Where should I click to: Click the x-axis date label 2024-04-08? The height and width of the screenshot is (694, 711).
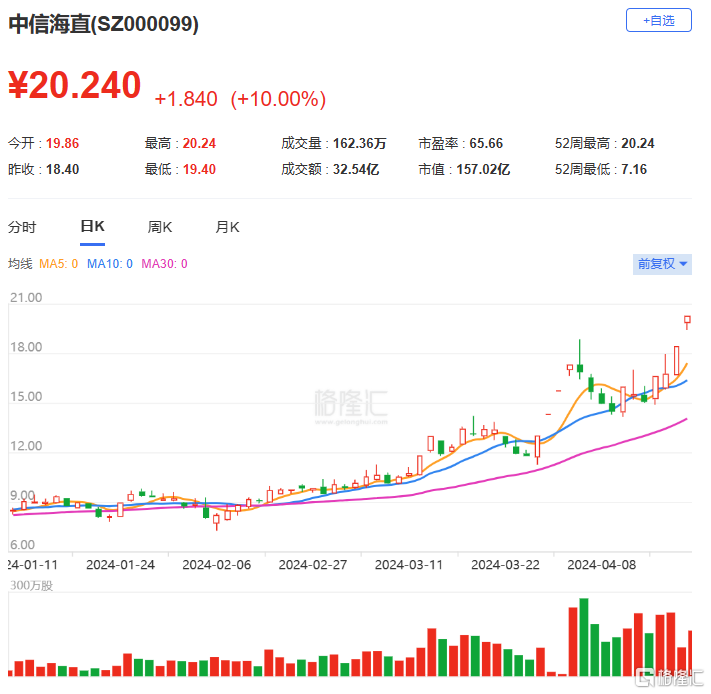(602, 565)
